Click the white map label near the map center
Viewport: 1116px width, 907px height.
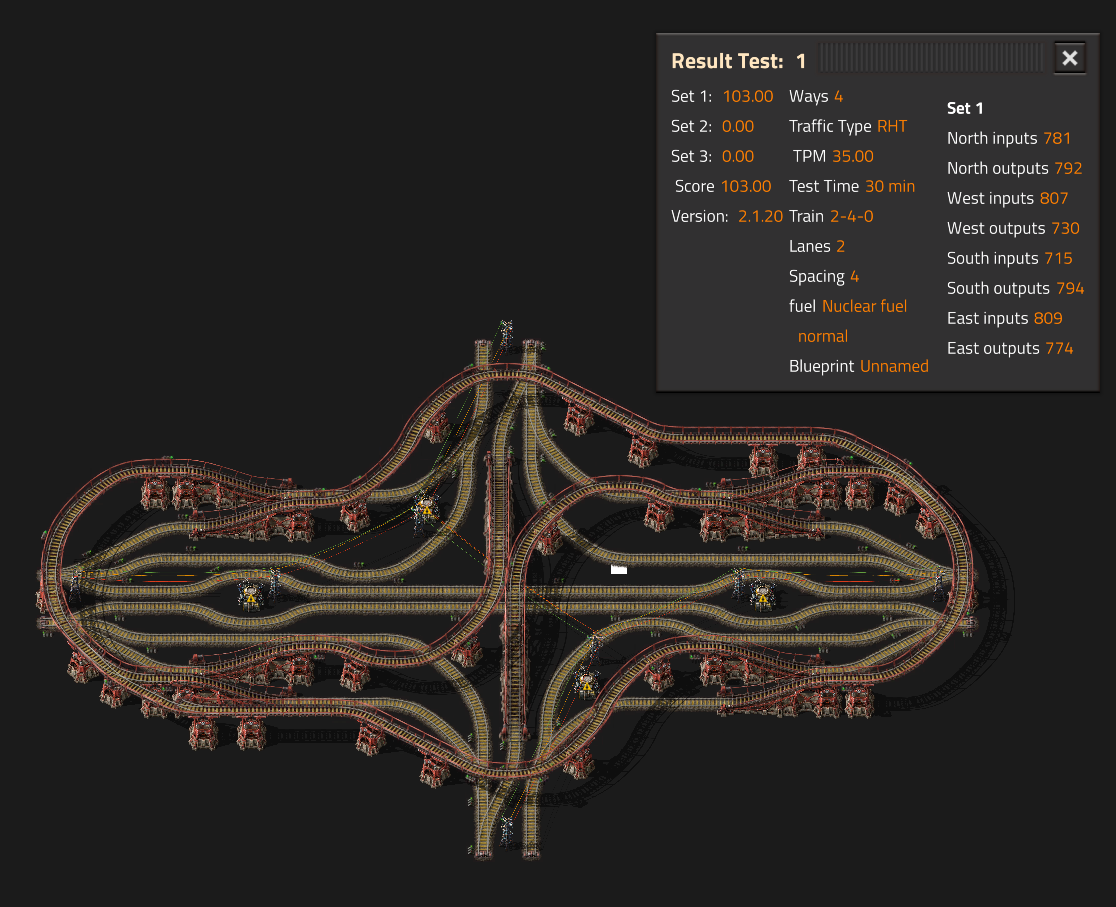(x=618, y=568)
